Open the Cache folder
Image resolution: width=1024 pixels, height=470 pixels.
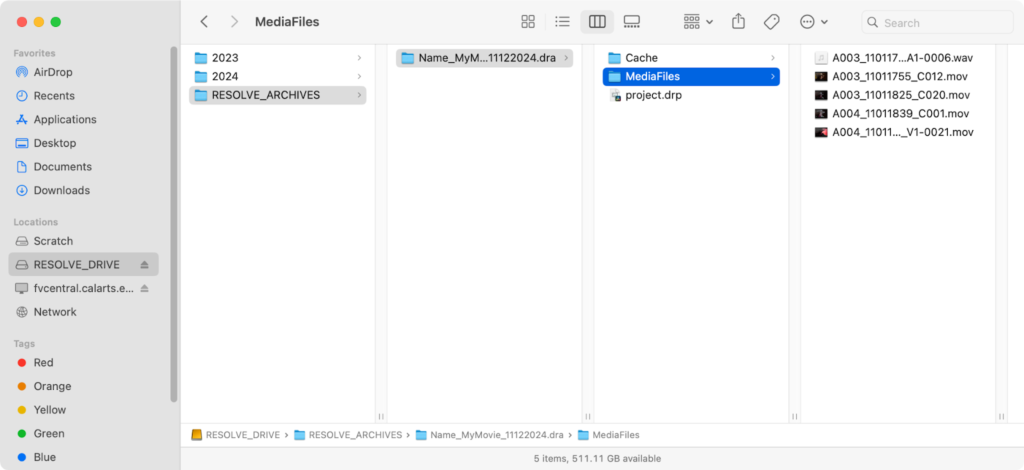(641, 58)
